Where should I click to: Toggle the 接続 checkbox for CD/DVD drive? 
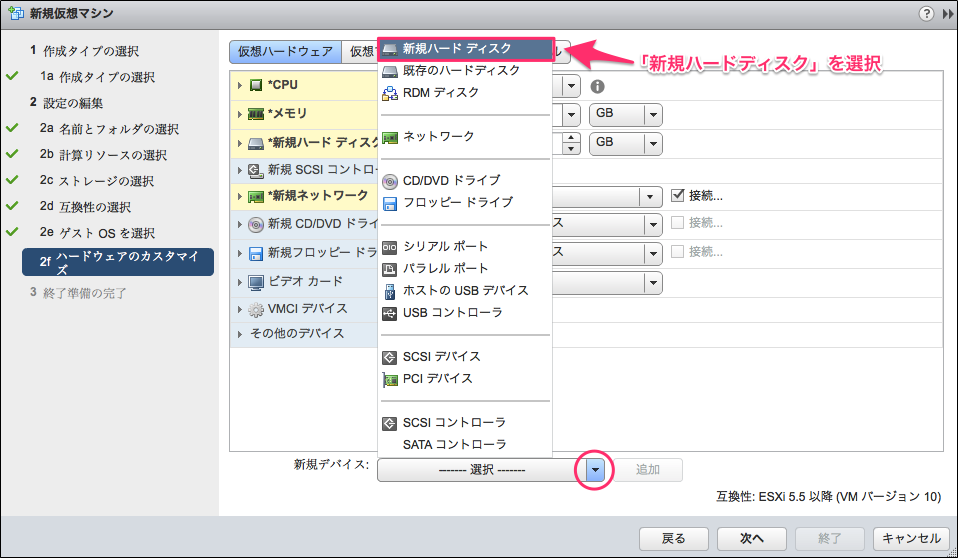click(x=677, y=223)
